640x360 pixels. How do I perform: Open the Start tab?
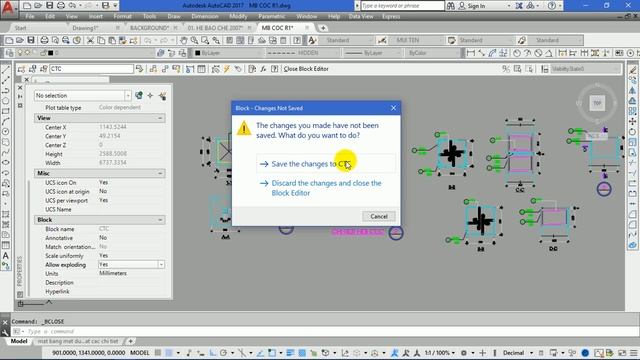20,28
